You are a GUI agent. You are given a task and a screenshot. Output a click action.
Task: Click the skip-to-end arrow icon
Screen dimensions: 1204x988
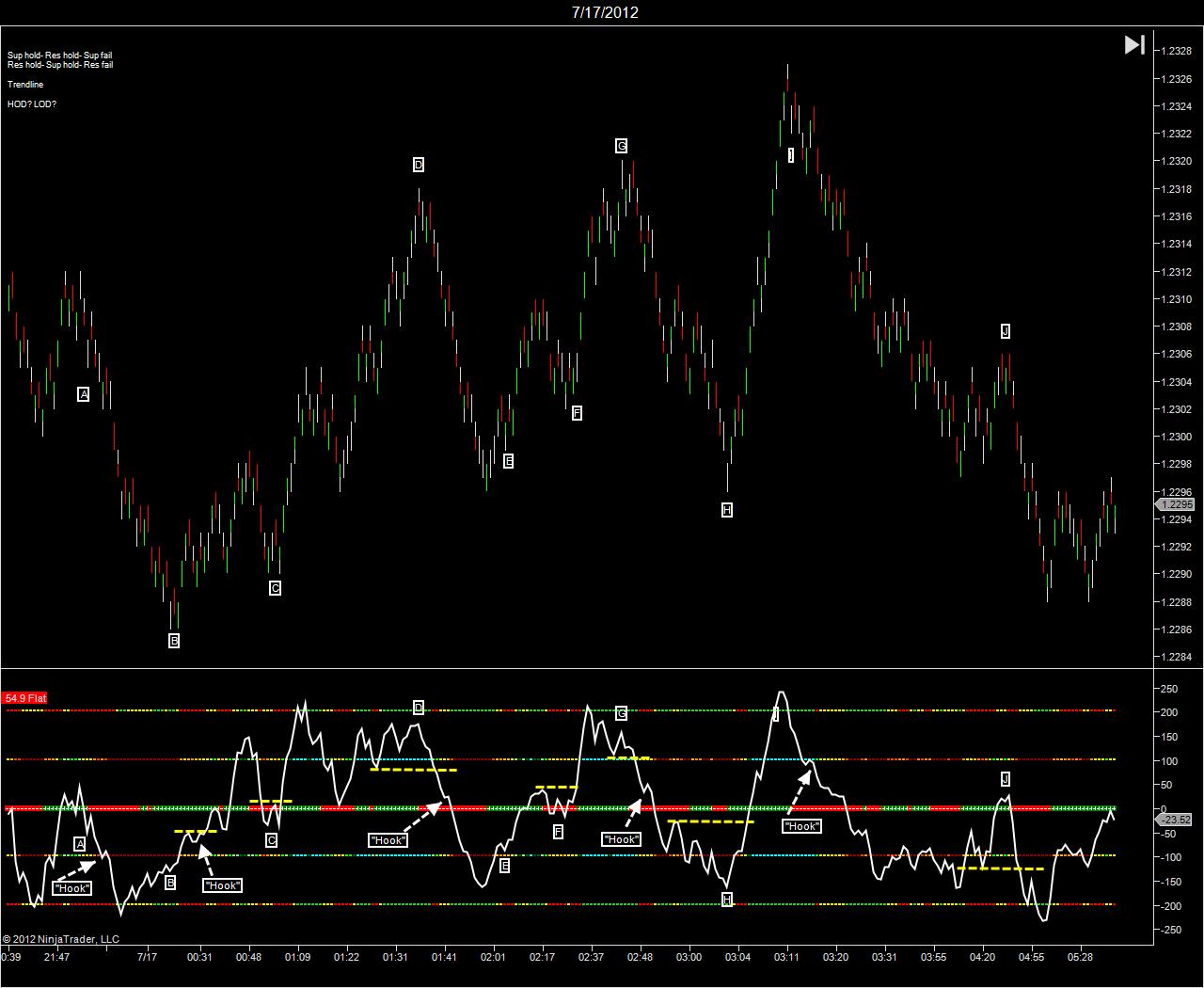[1134, 44]
